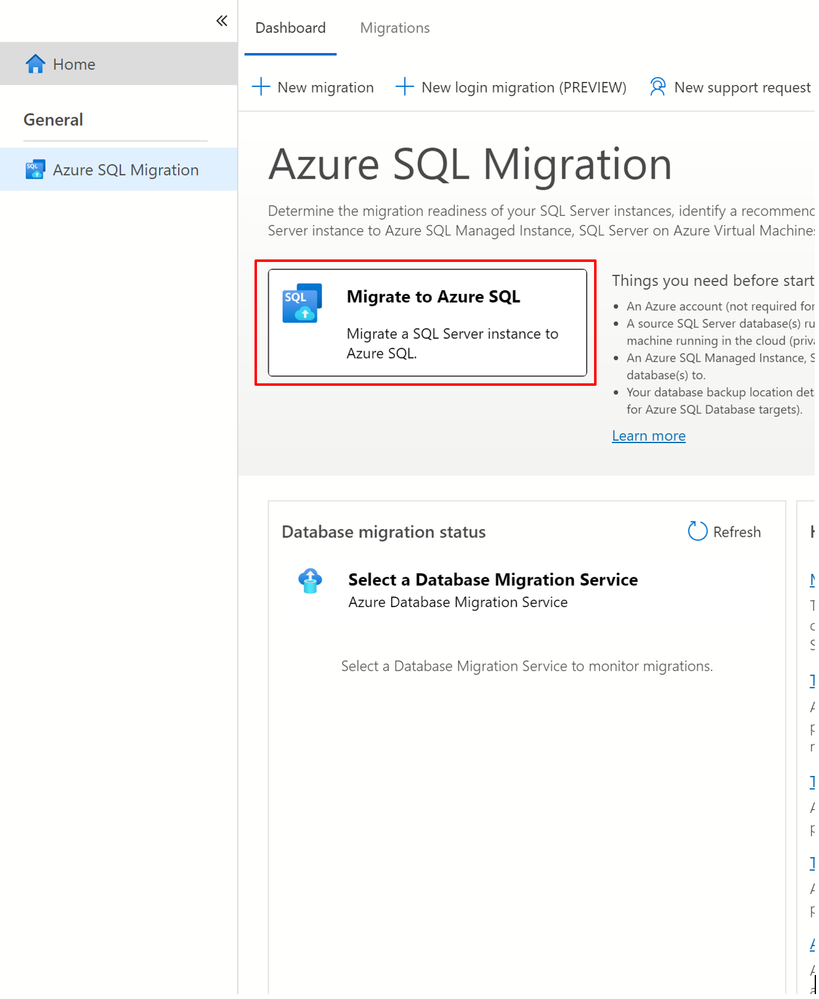Click the Azure SQL Migration sidebar icon

(35, 170)
